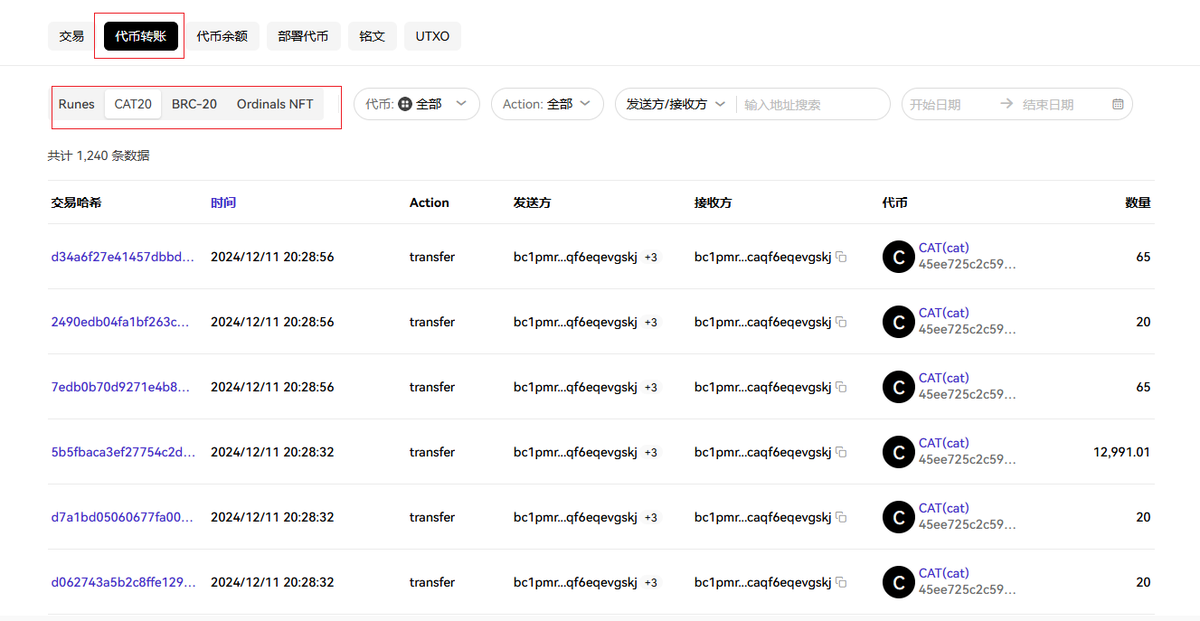The height and width of the screenshot is (621, 1200).
Task: Open the 铭文 tab
Action: pyautogui.click(x=372, y=37)
